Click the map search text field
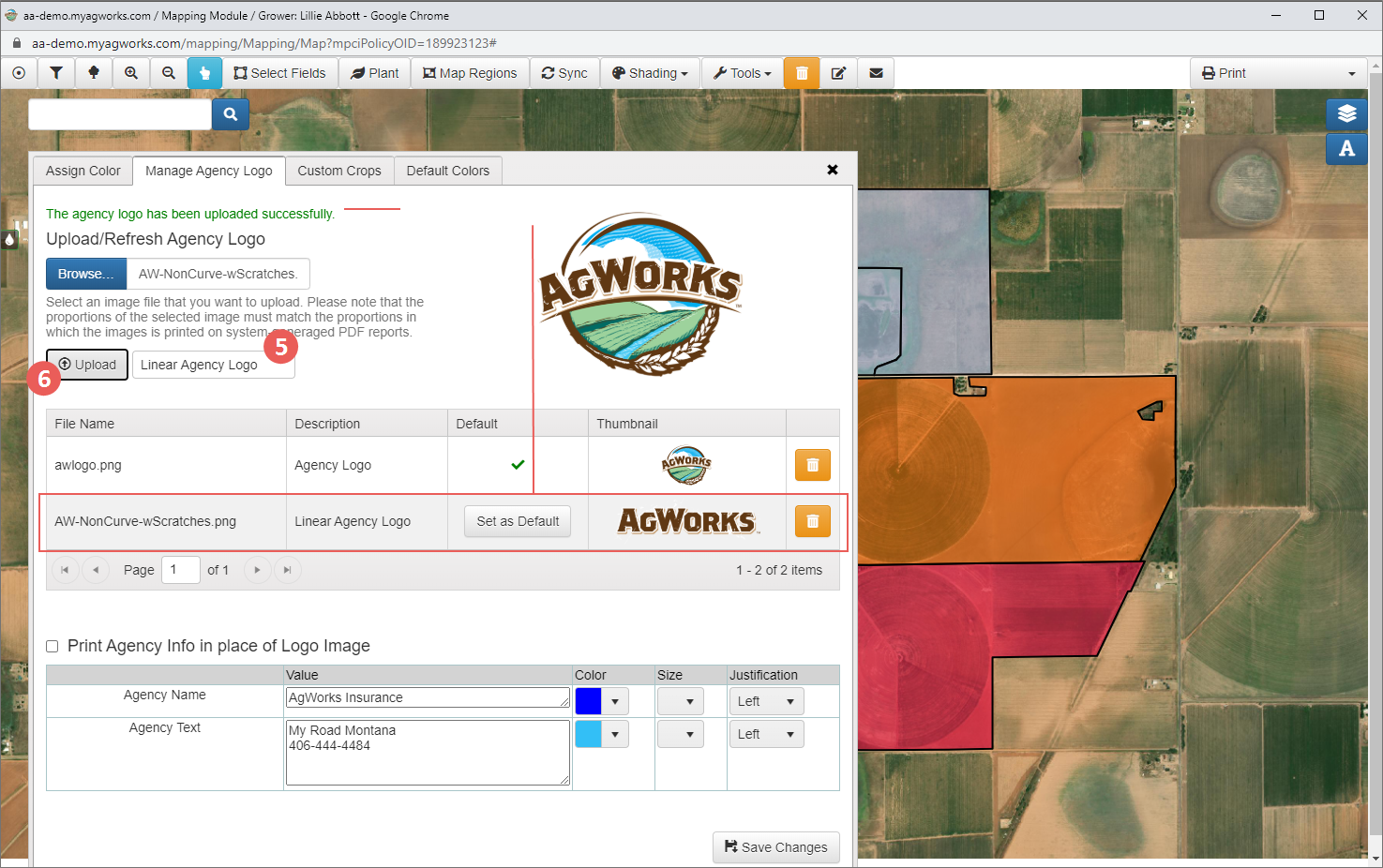This screenshot has width=1383, height=868. coord(120,114)
